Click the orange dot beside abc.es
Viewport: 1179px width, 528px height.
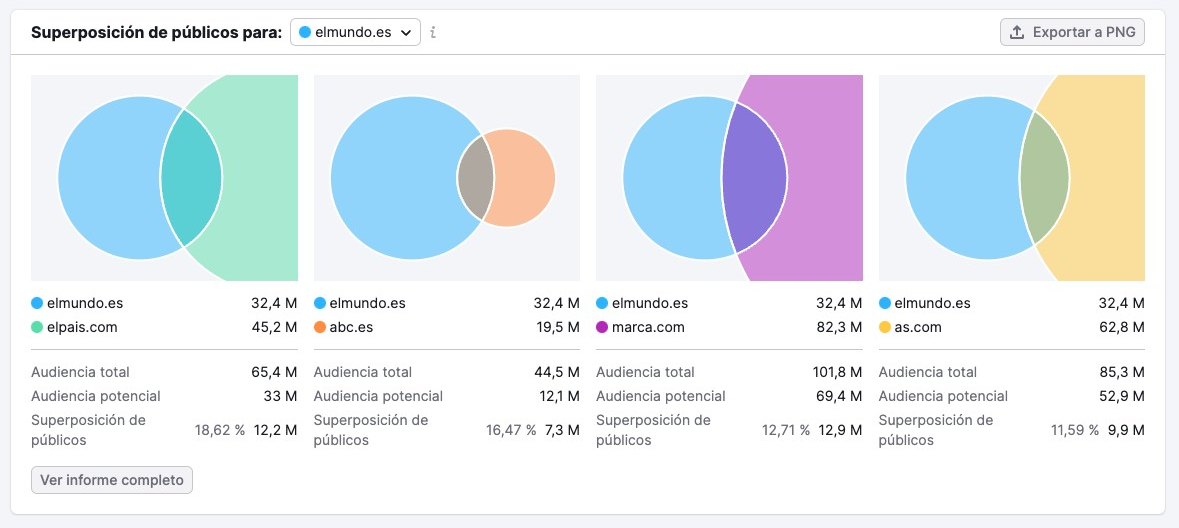[320, 327]
